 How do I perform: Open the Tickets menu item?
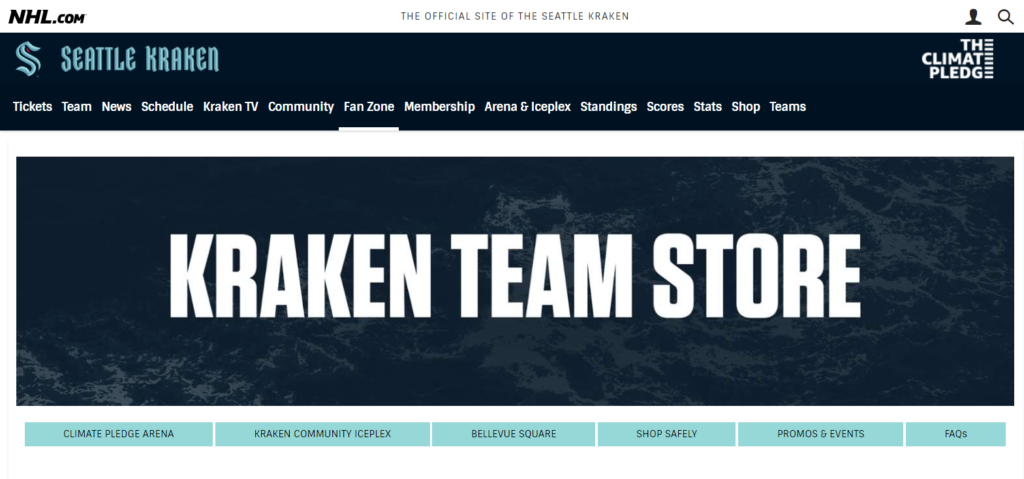(x=32, y=107)
